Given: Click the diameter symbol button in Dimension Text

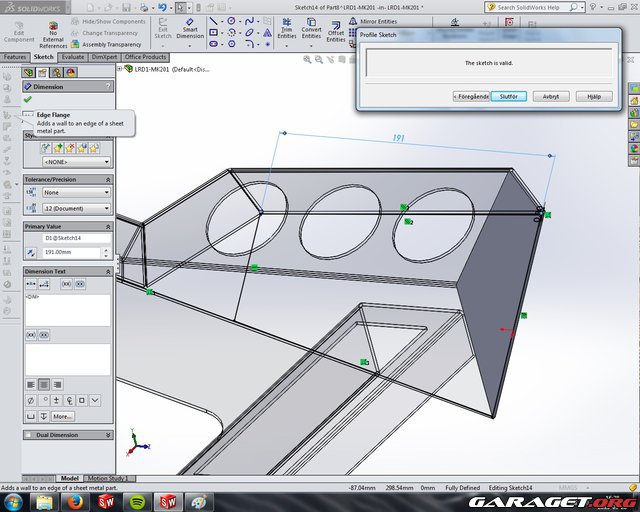Looking at the screenshot, I should coord(31,400).
